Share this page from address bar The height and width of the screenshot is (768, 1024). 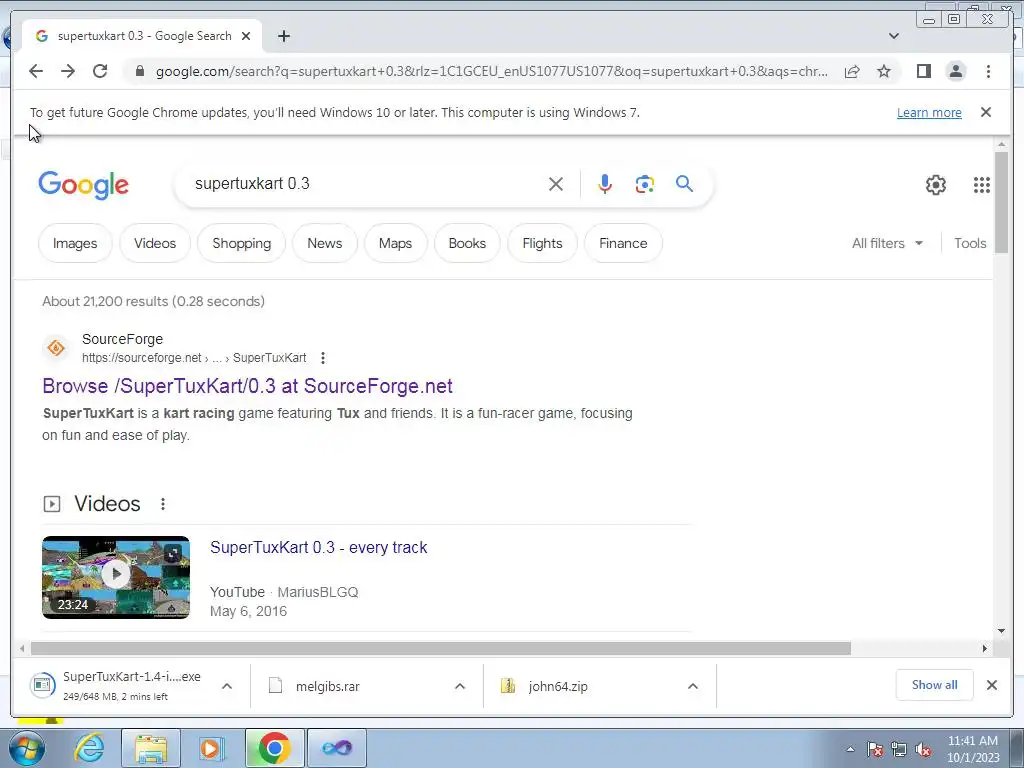pos(852,71)
